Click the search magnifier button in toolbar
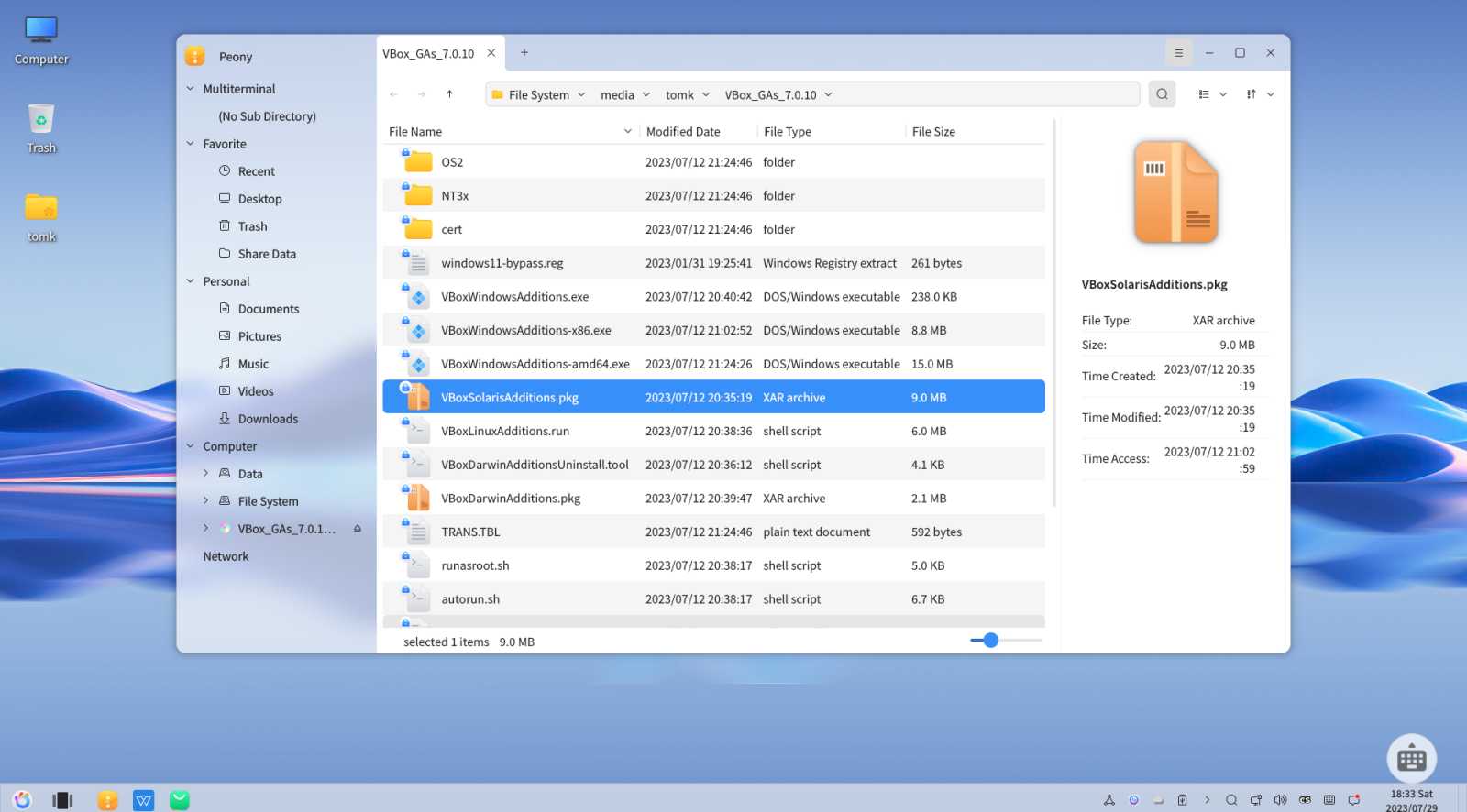This screenshot has height=812, width=1467. (1162, 94)
